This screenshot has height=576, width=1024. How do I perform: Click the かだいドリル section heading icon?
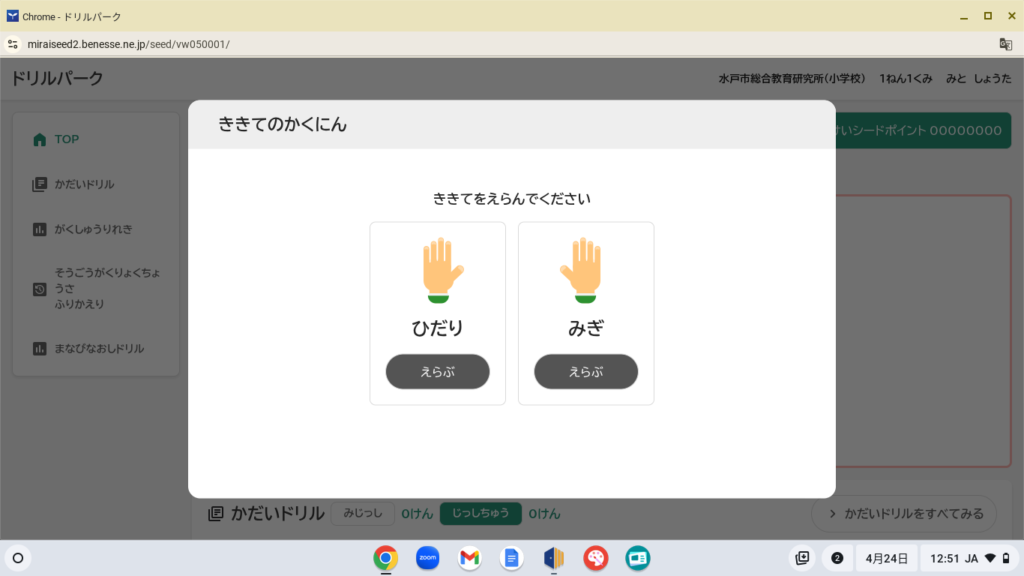(x=216, y=514)
